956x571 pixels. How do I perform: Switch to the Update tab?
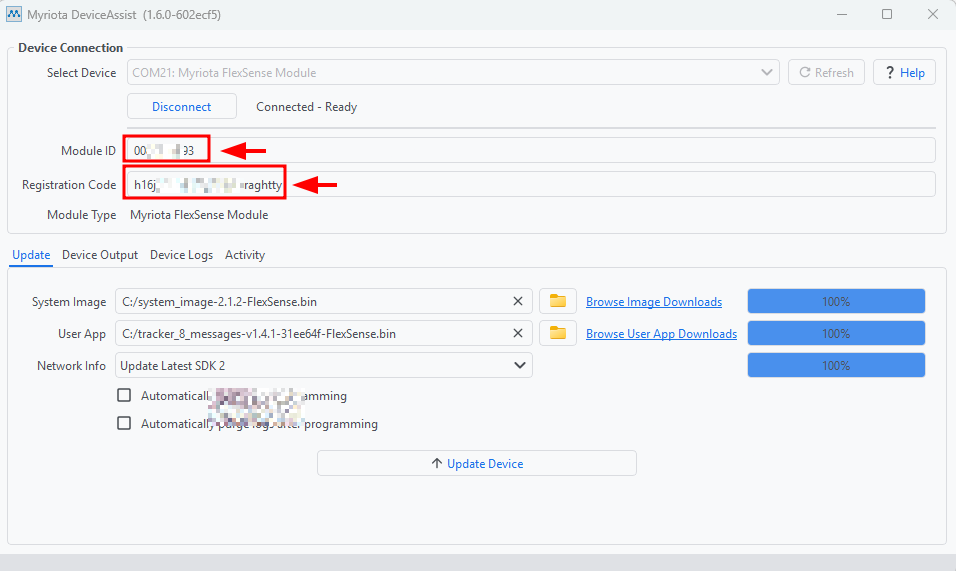point(31,255)
